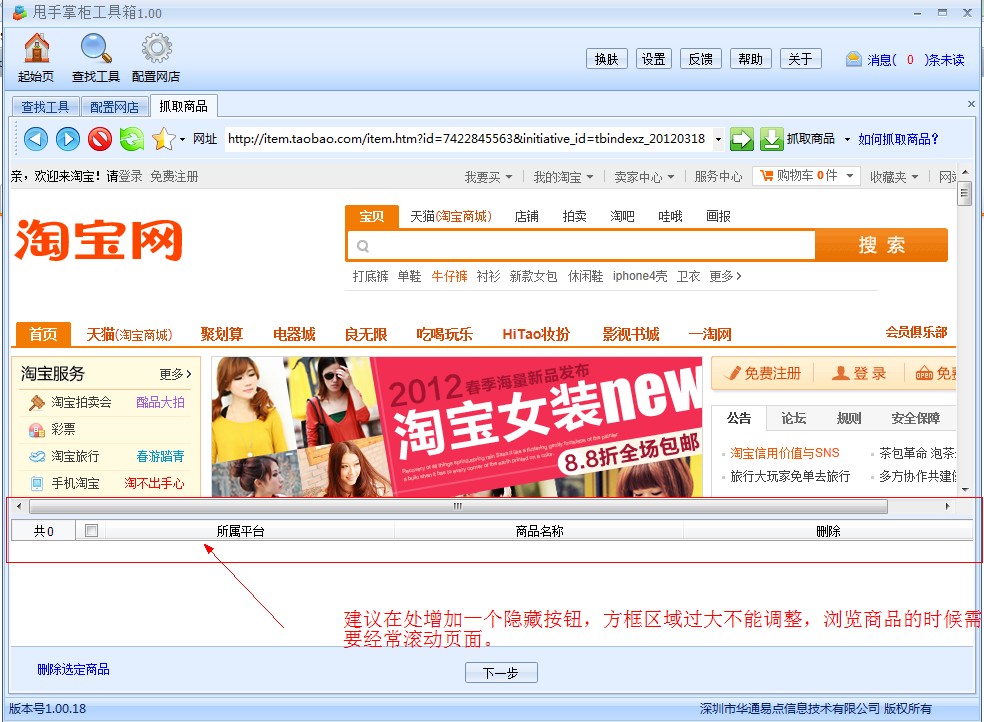Click the 会员俱乐部 link
This screenshot has width=984, height=722.
pyautogui.click(x=916, y=332)
